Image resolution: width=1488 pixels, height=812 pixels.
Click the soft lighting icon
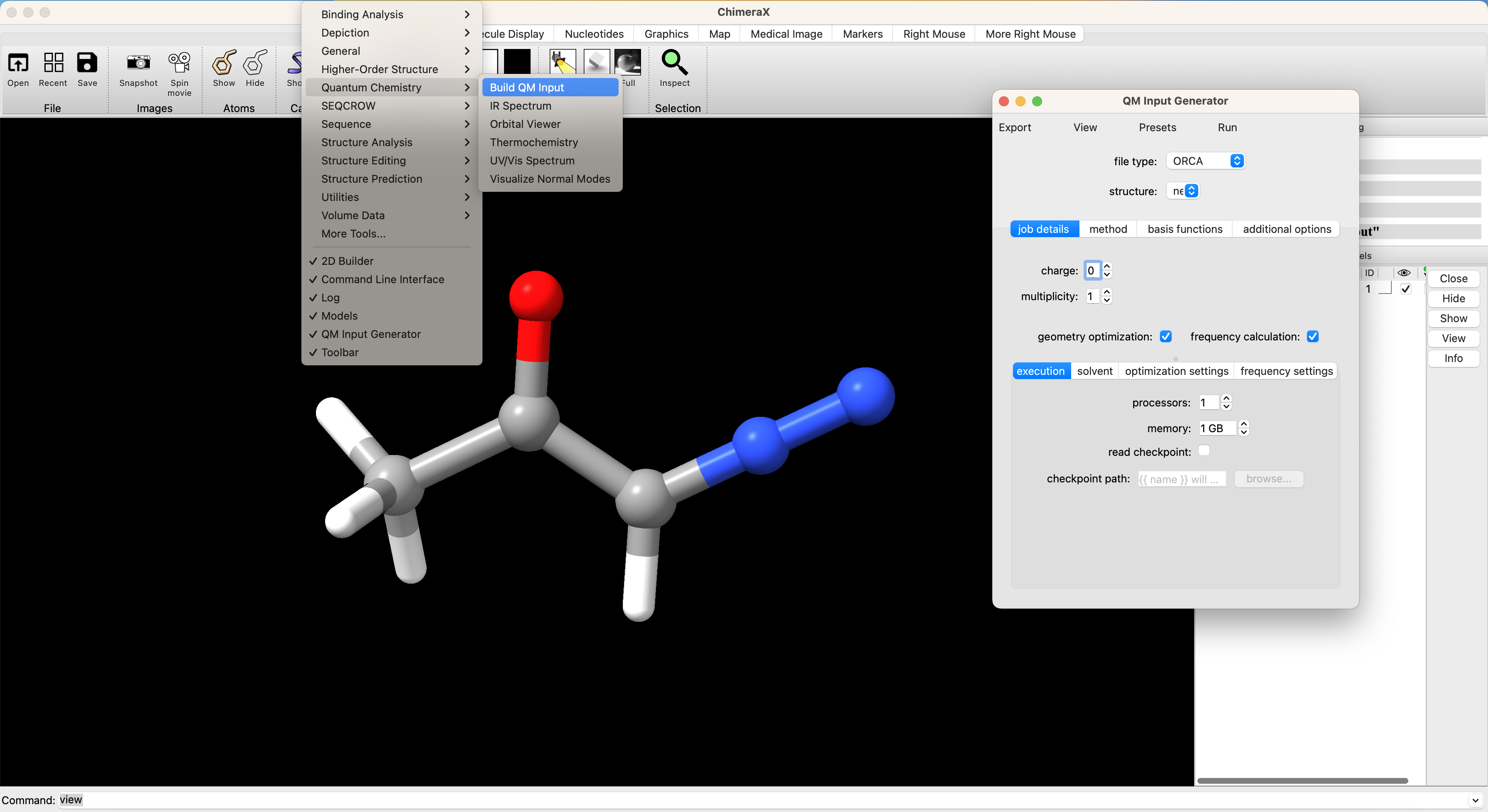coord(596,62)
